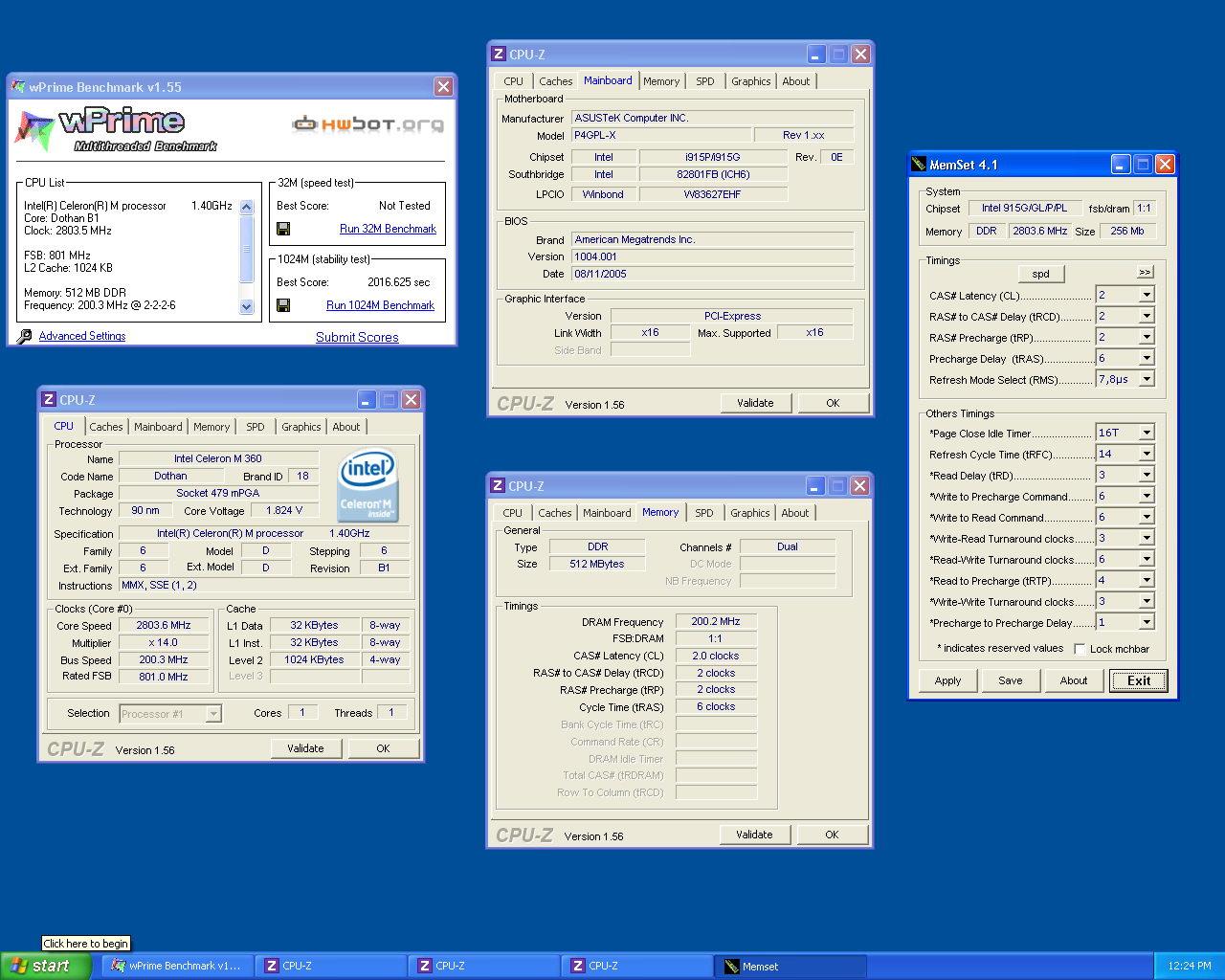Select the third CPU-Z taskbar button
This screenshot has width=1225, height=980.
click(x=637, y=966)
